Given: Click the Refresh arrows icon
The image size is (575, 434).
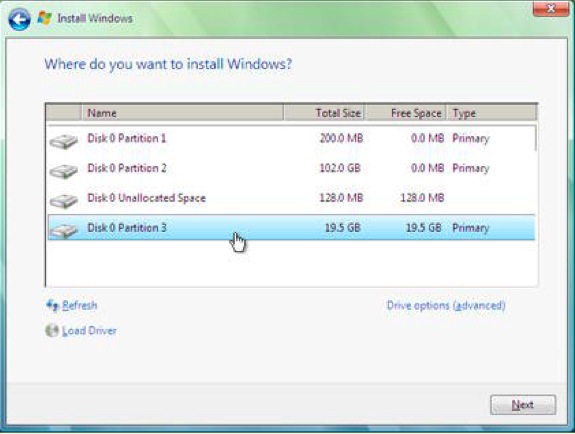Looking at the screenshot, I should [x=52, y=305].
